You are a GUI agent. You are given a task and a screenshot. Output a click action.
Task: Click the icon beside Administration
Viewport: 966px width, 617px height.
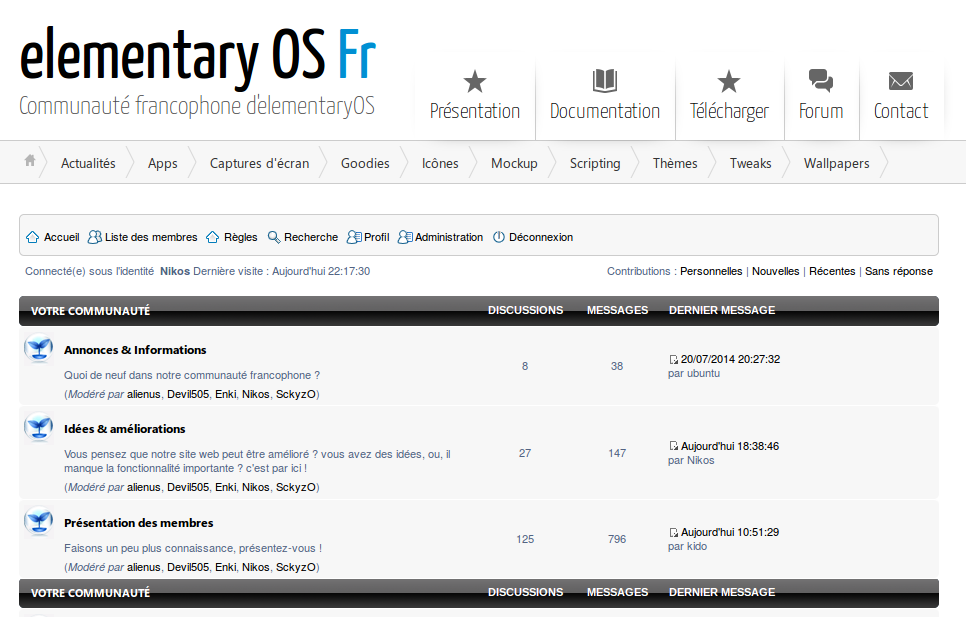(x=405, y=237)
